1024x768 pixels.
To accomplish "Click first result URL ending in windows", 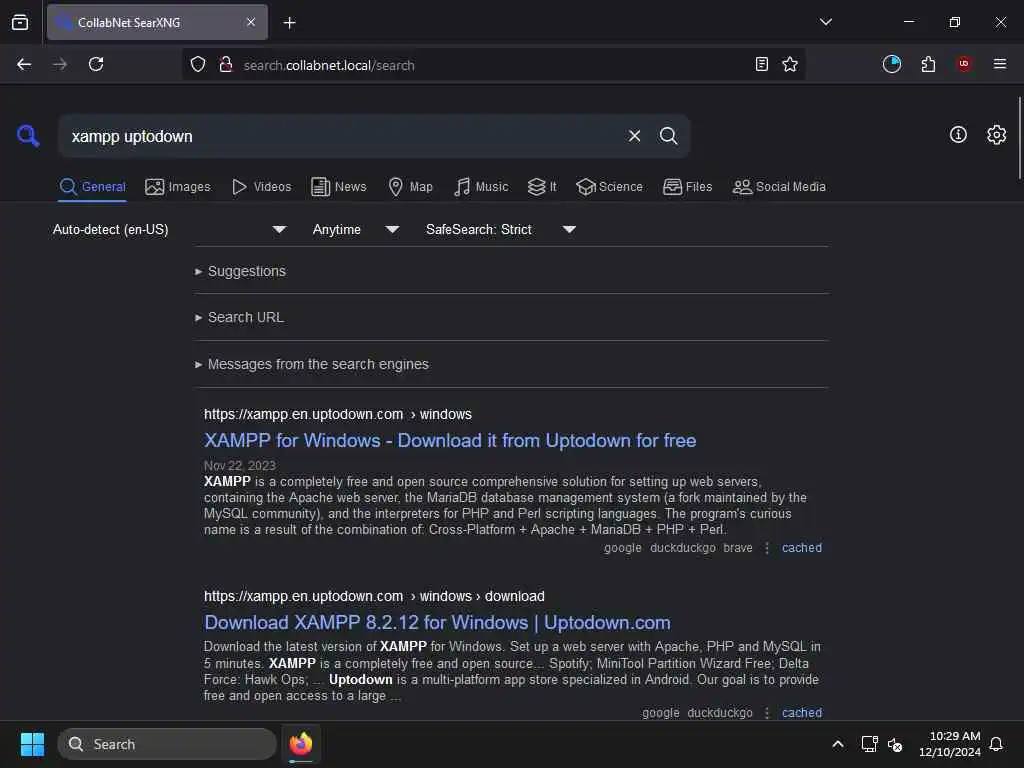I will (x=338, y=414).
